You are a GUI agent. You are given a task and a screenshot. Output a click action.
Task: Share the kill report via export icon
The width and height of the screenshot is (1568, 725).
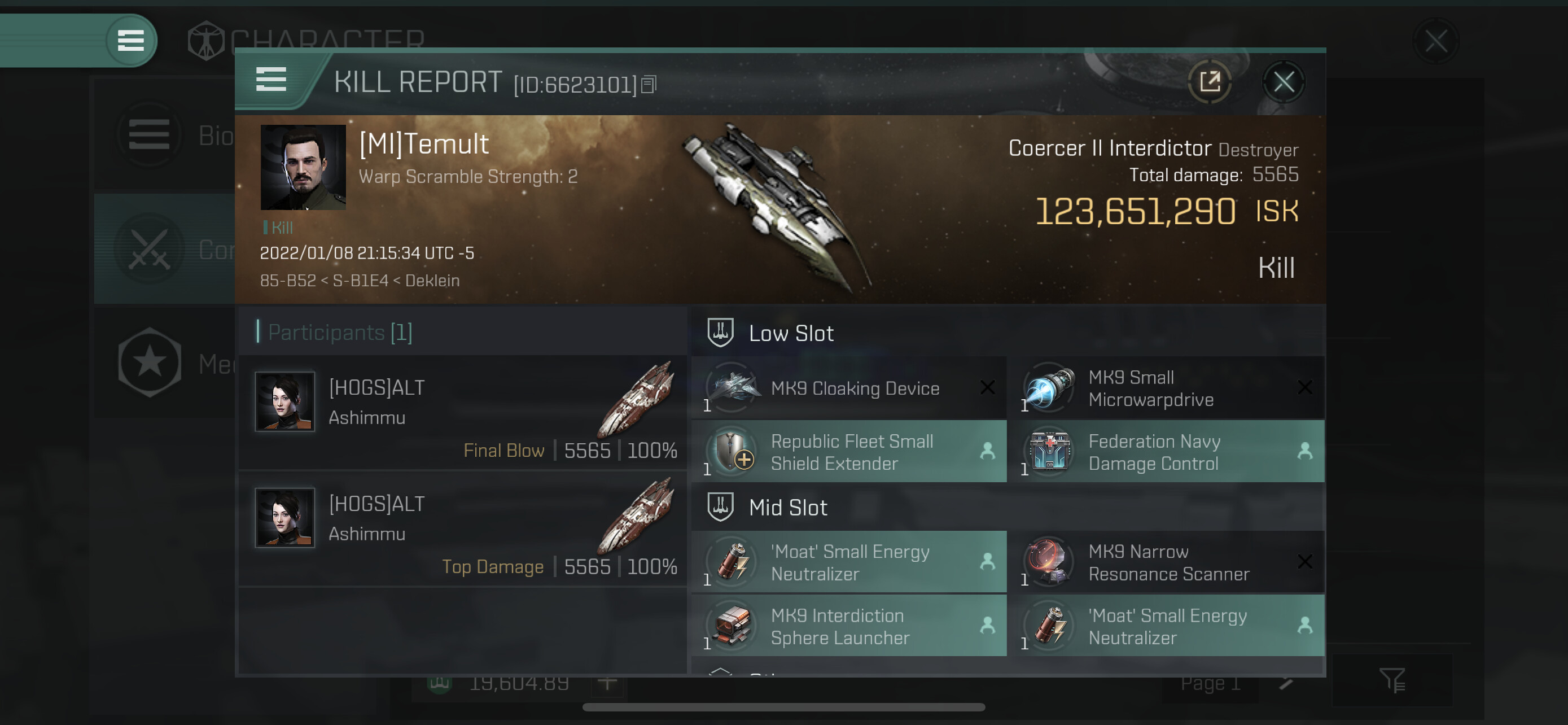(x=1210, y=81)
